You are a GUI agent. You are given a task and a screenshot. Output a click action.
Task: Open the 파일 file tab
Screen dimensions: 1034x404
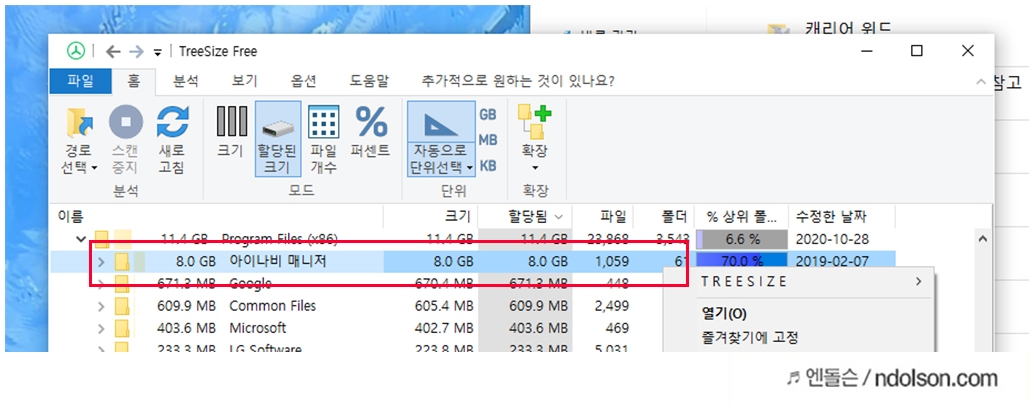(80, 81)
